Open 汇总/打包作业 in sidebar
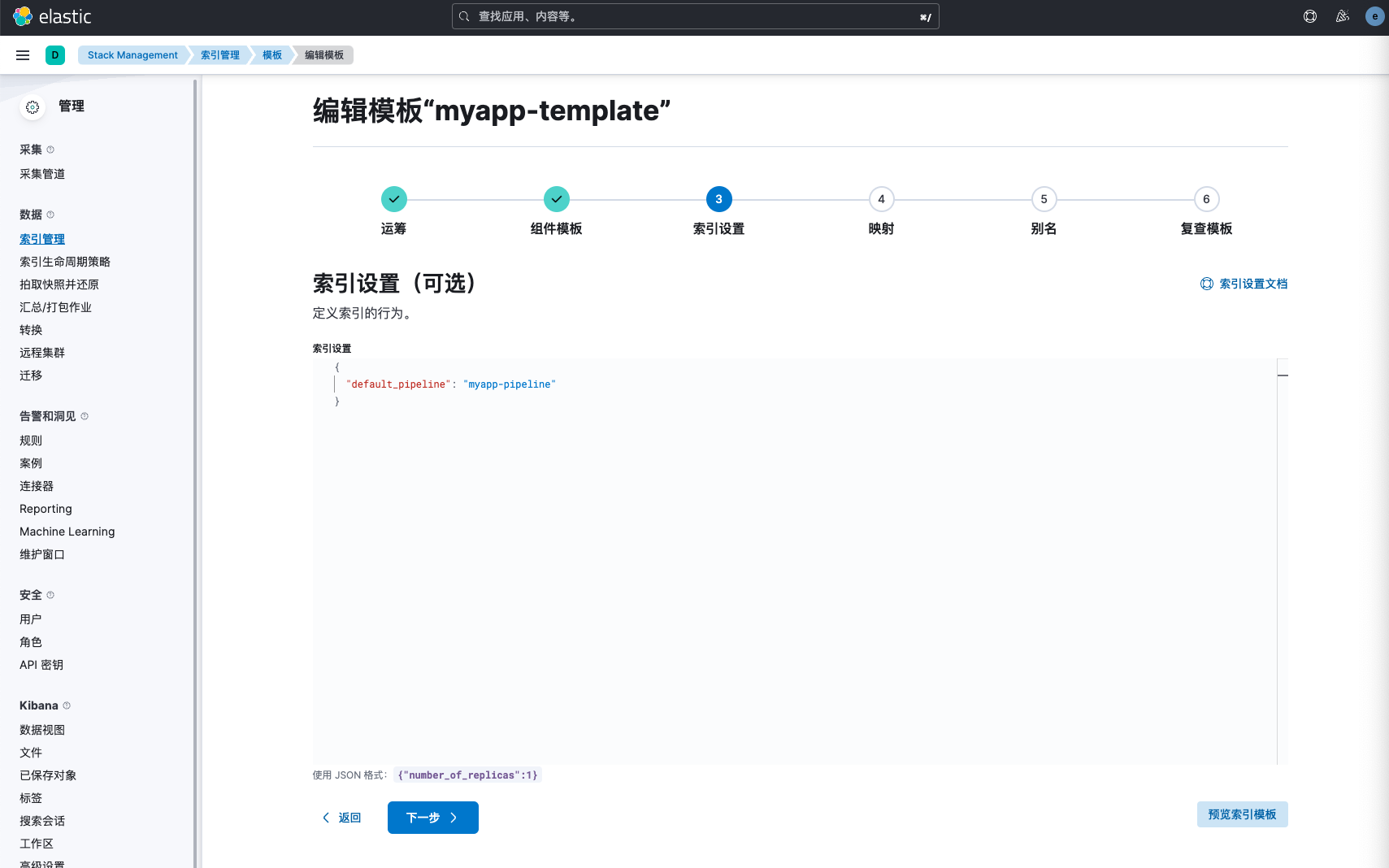The width and height of the screenshot is (1389, 868). pyautogui.click(x=55, y=307)
